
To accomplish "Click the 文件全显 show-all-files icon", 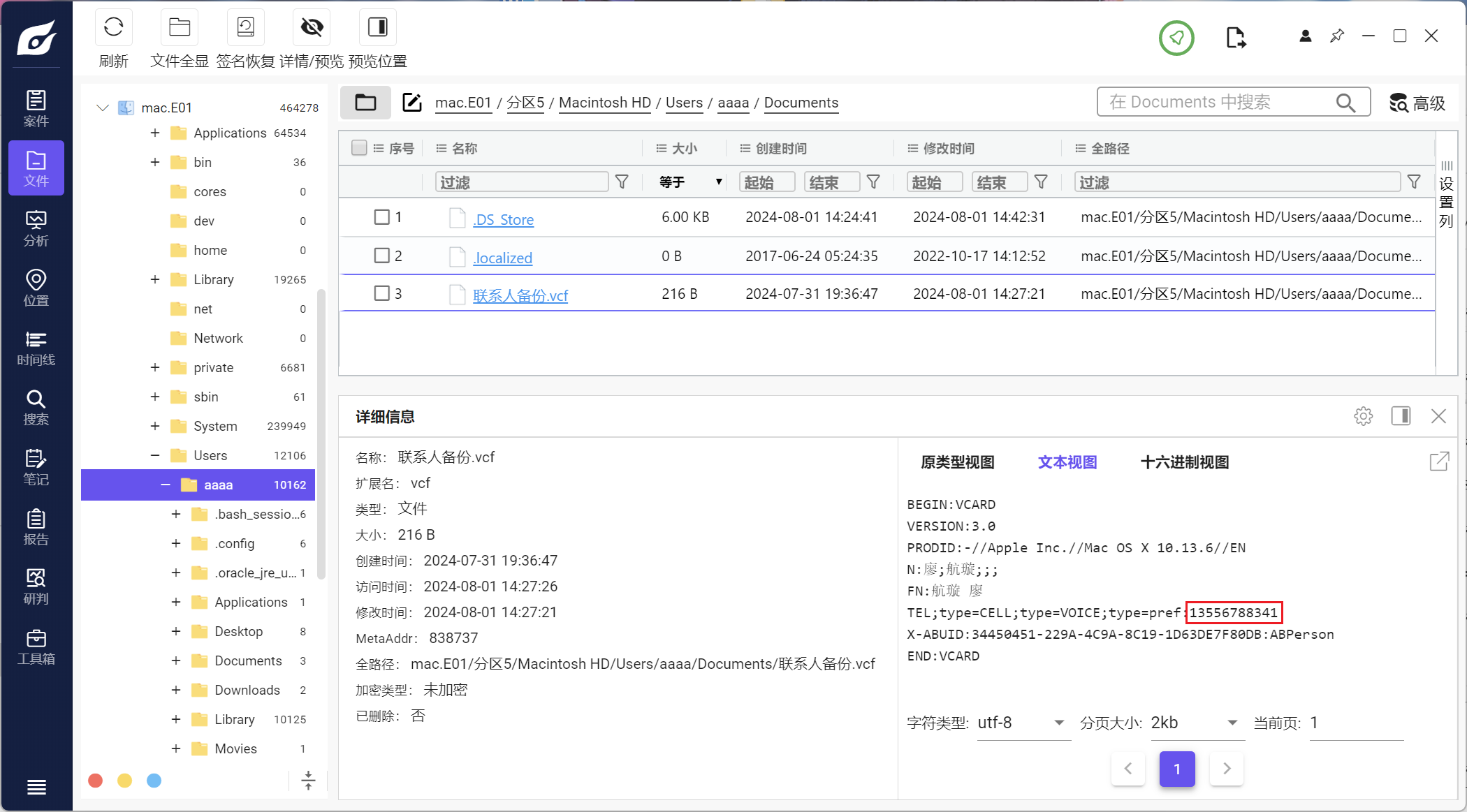I will tap(180, 27).
